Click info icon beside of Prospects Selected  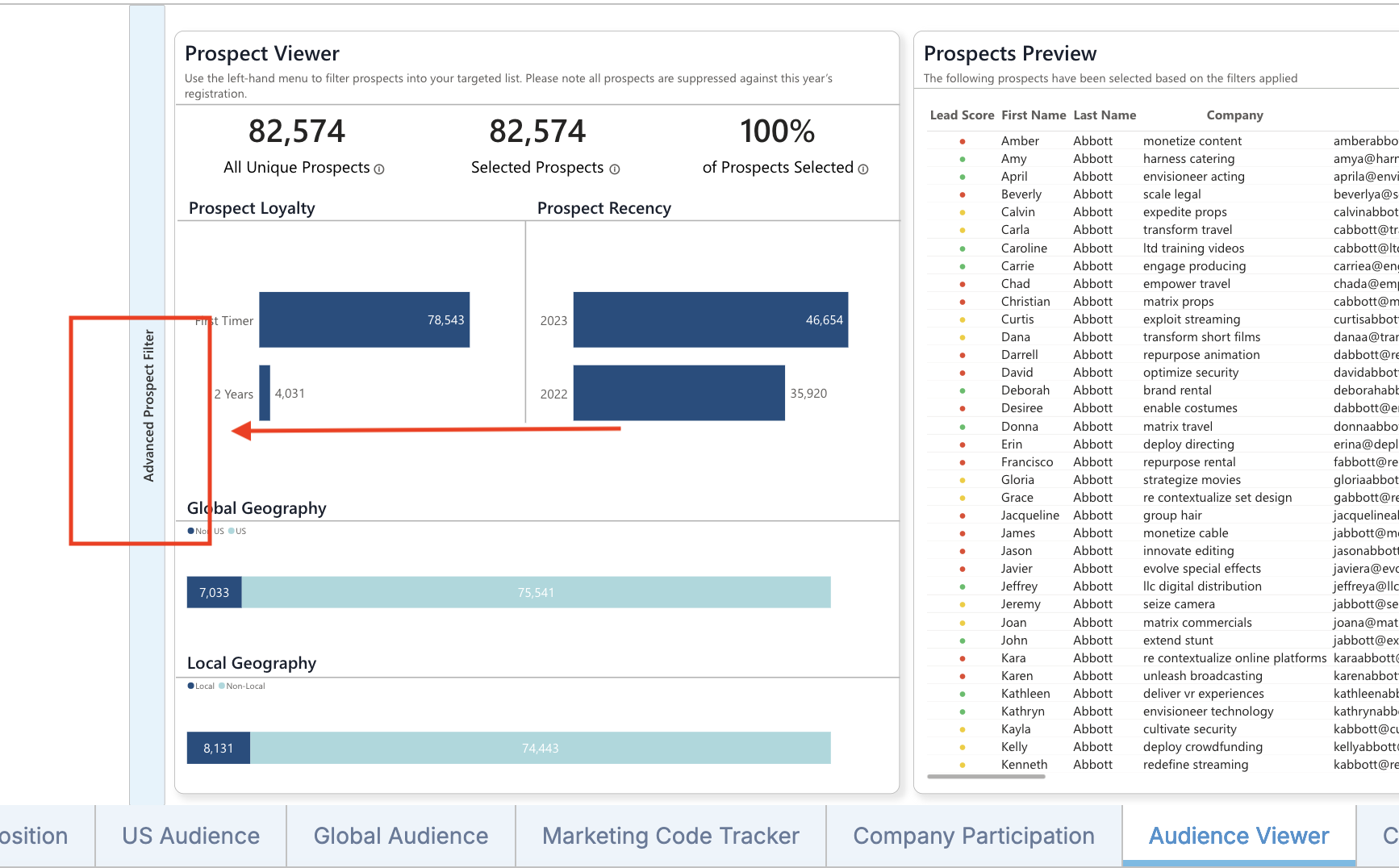[x=863, y=169]
